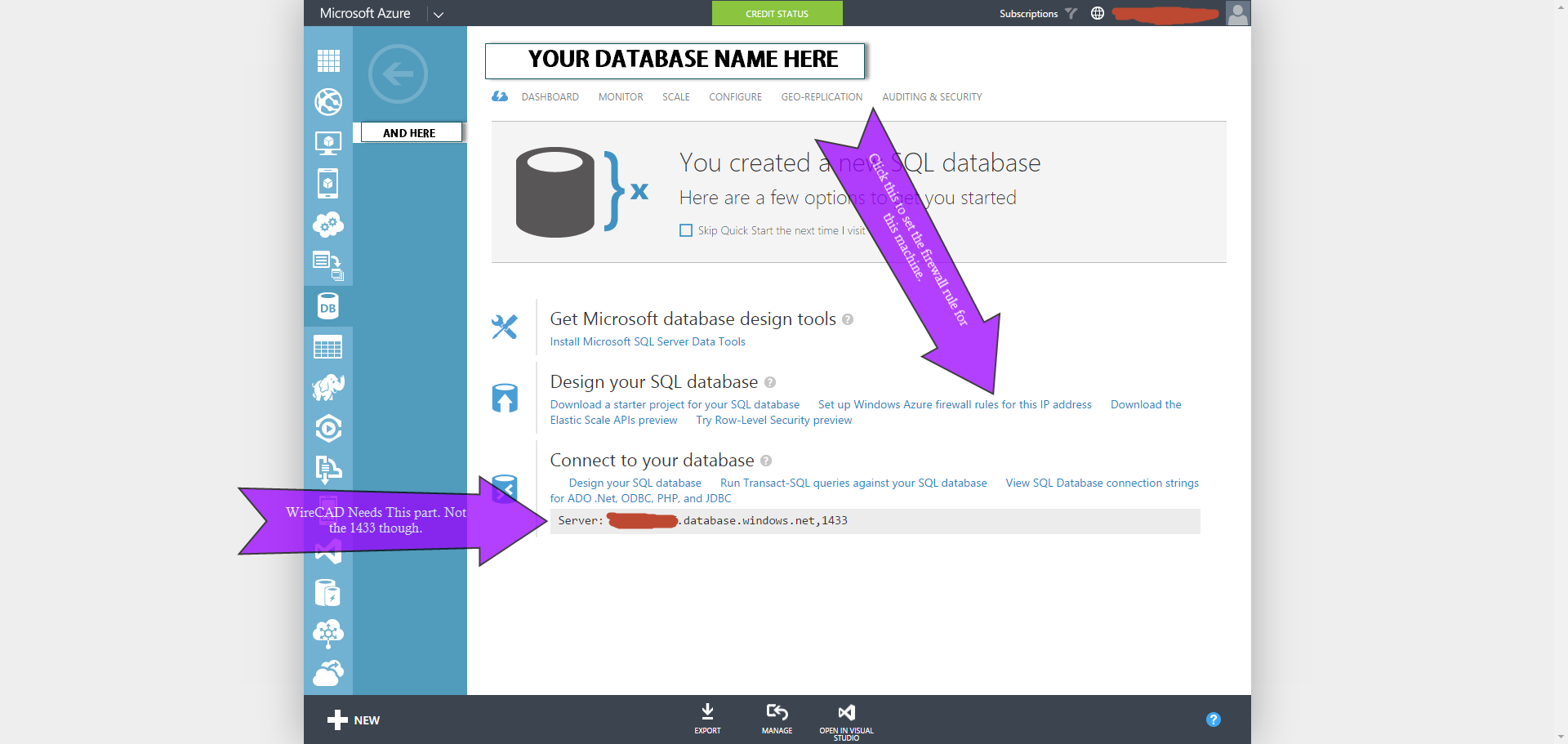Screen dimensions: 1568x744
Task: Click Design your SQL database link
Action: (x=635, y=483)
